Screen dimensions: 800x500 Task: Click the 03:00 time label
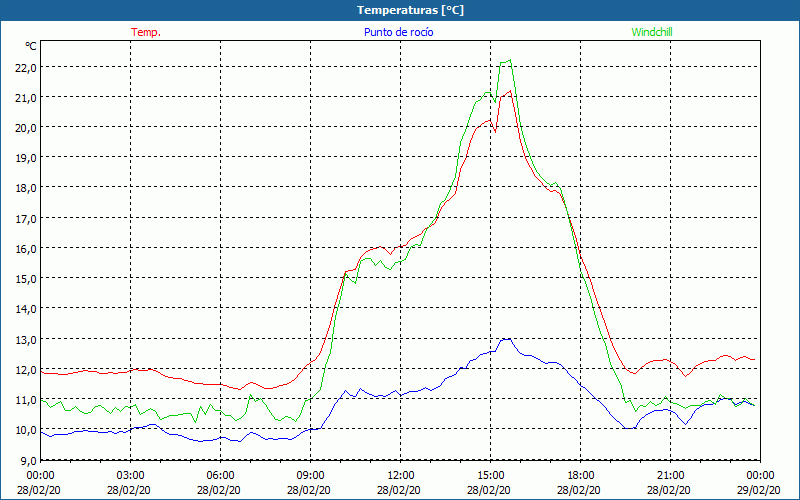[131, 476]
